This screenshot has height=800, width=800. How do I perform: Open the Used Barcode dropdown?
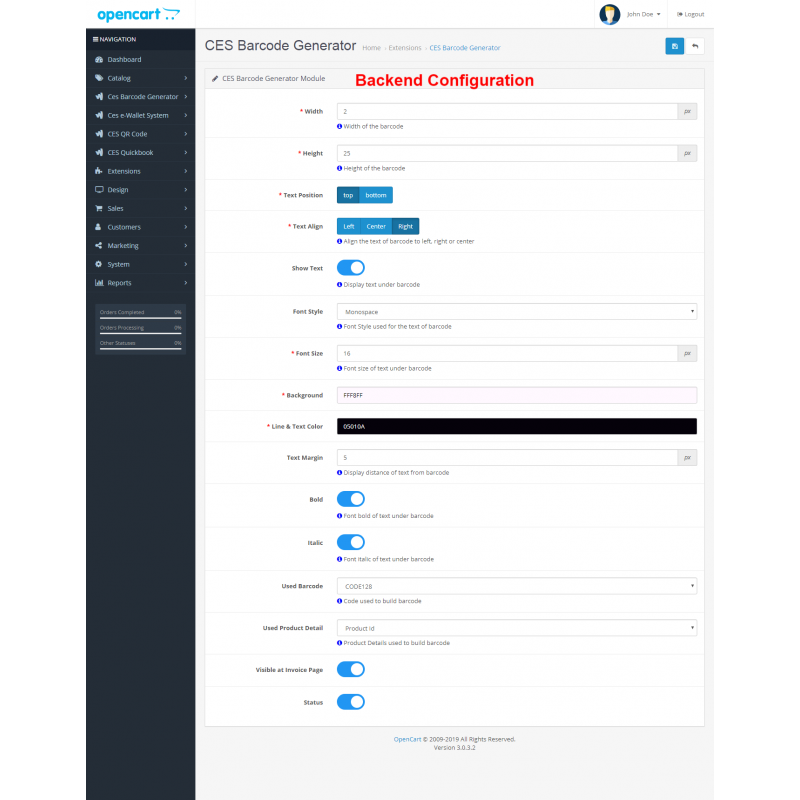tap(516, 586)
